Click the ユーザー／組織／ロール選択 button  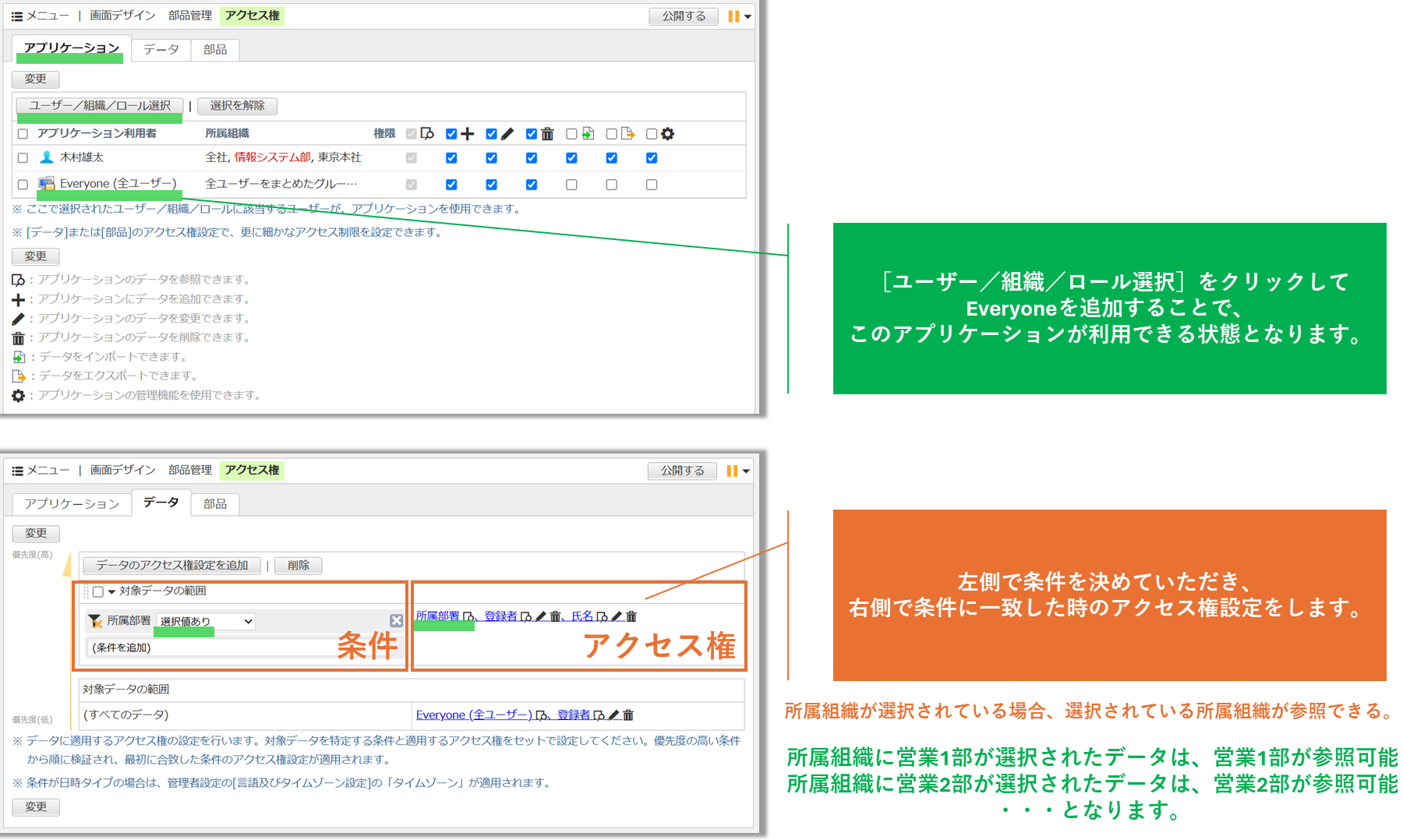tap(100, 106)
